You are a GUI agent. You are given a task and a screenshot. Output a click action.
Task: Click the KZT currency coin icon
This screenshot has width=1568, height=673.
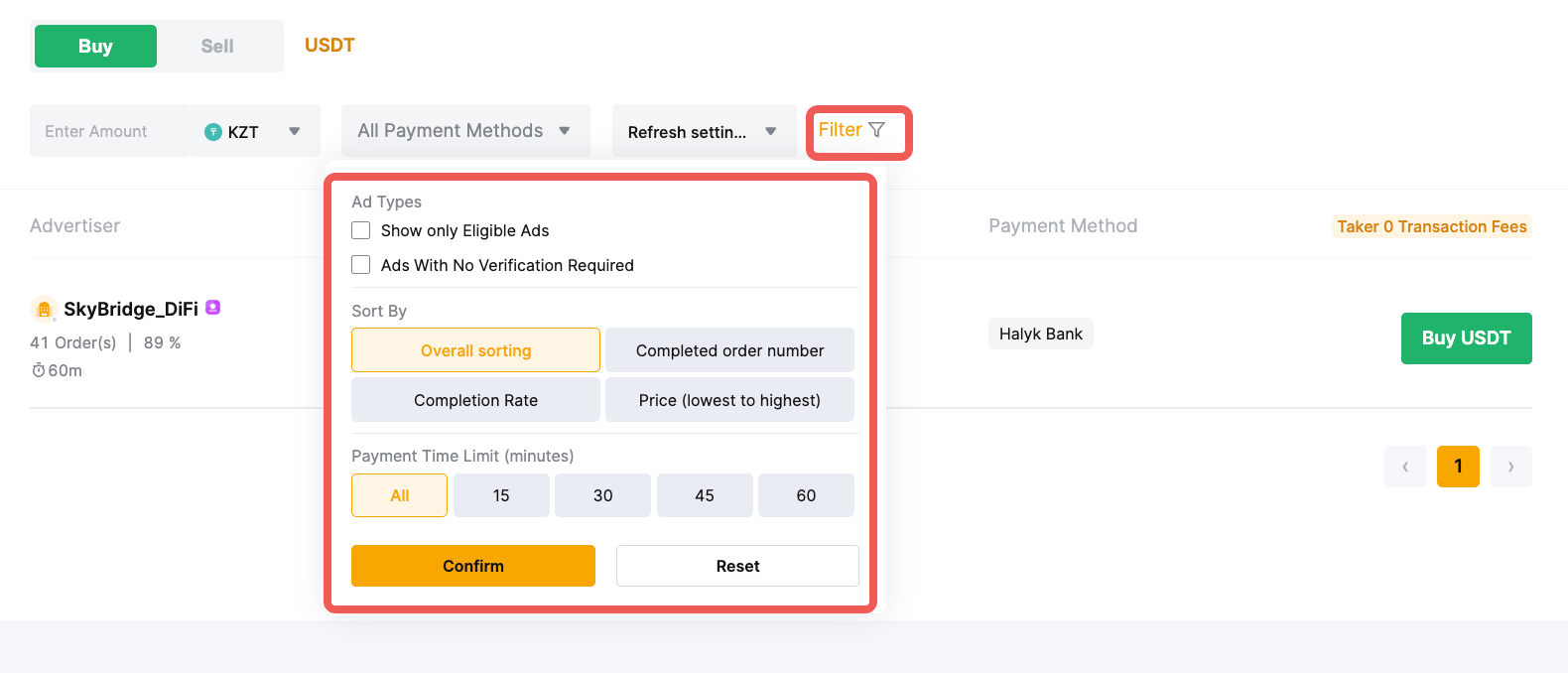pos(213,132)
